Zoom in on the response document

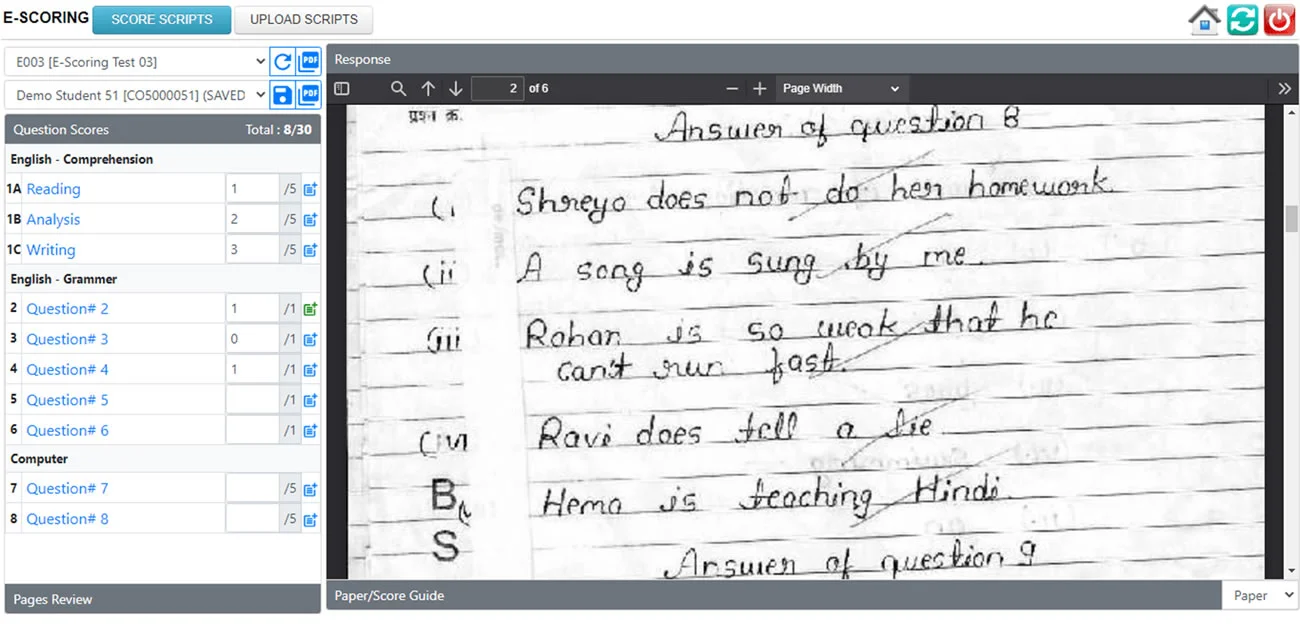pos(760,88)
